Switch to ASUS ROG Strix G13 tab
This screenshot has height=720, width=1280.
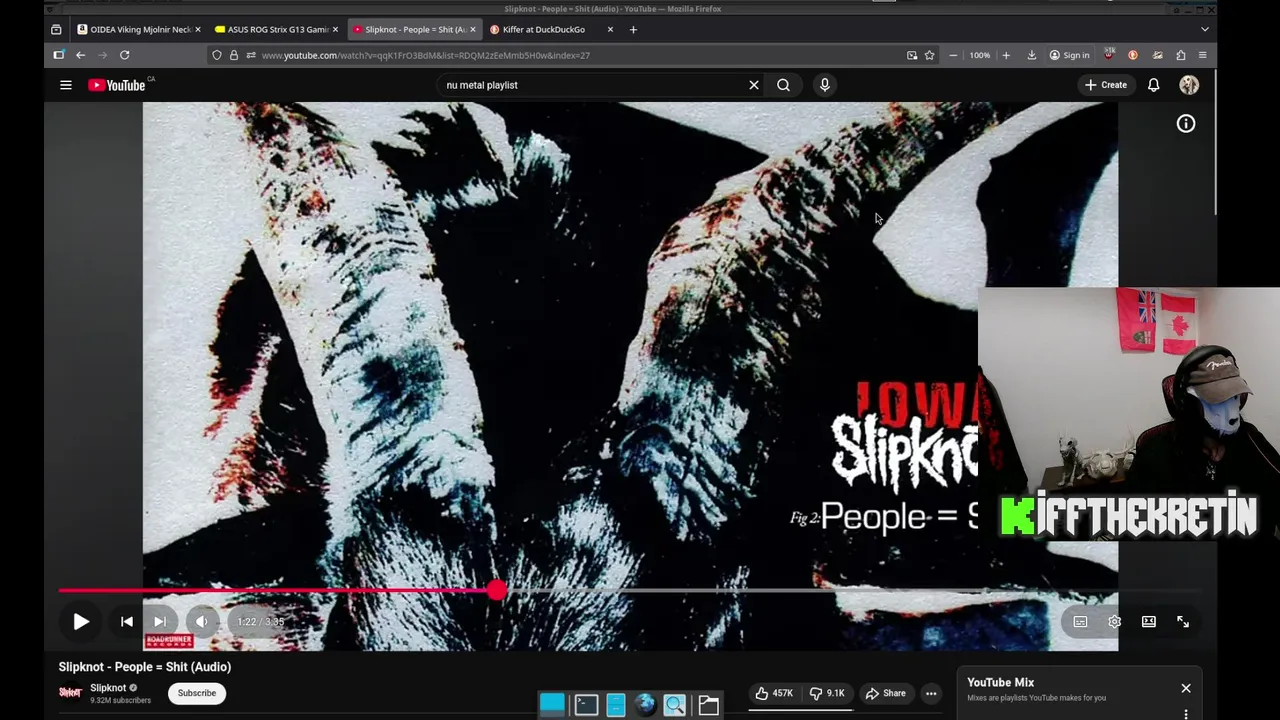277,29
